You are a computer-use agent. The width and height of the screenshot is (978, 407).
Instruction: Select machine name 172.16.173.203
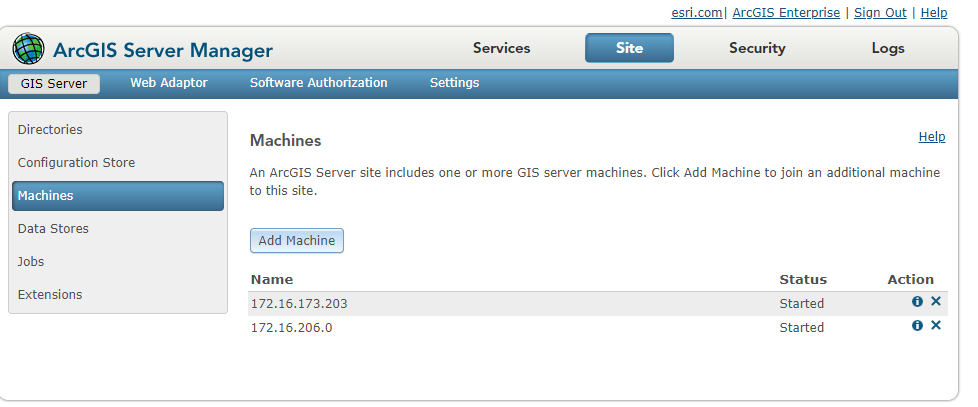pos(299,304)
